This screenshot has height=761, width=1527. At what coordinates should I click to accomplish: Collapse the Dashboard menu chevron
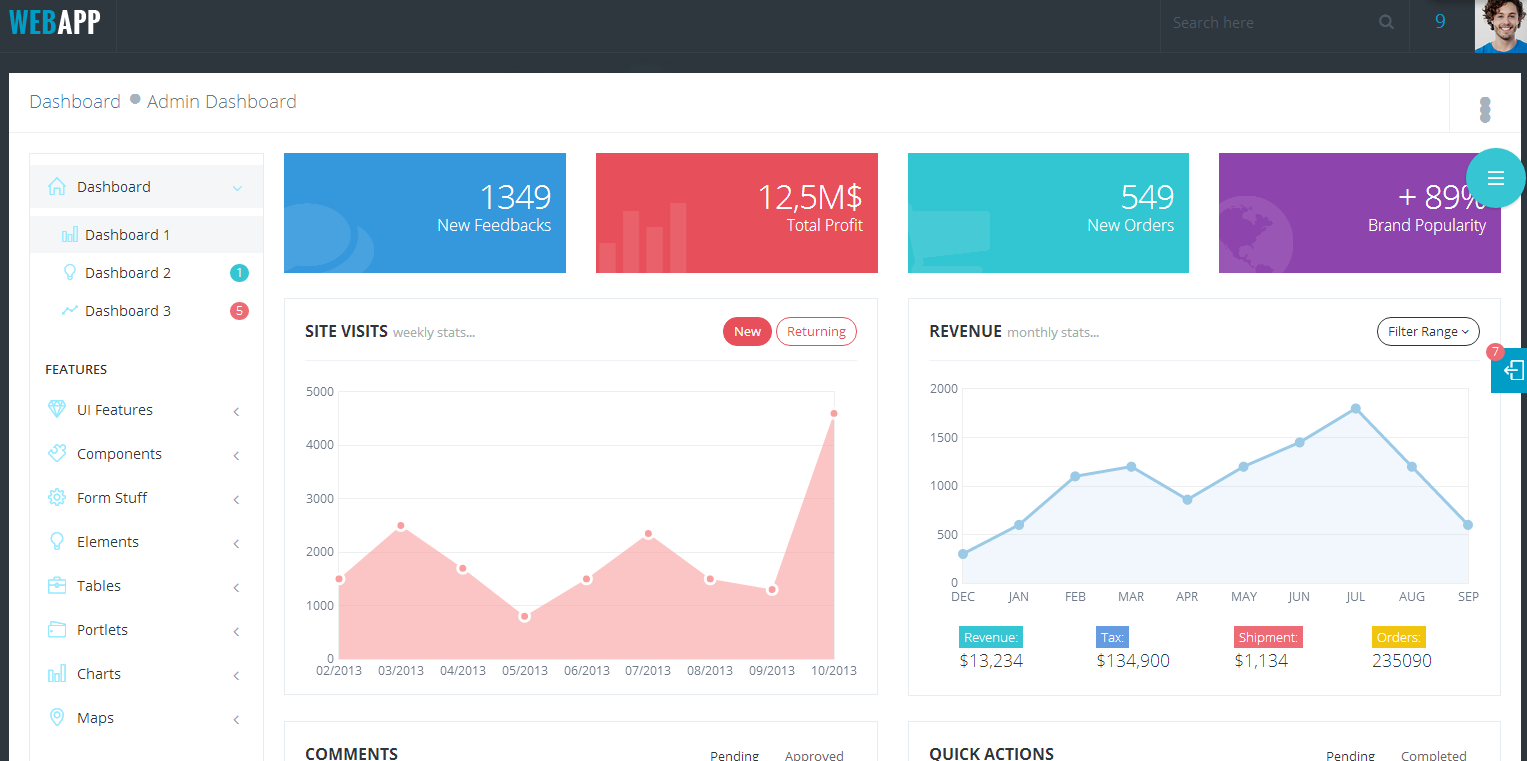click(237, 188)
